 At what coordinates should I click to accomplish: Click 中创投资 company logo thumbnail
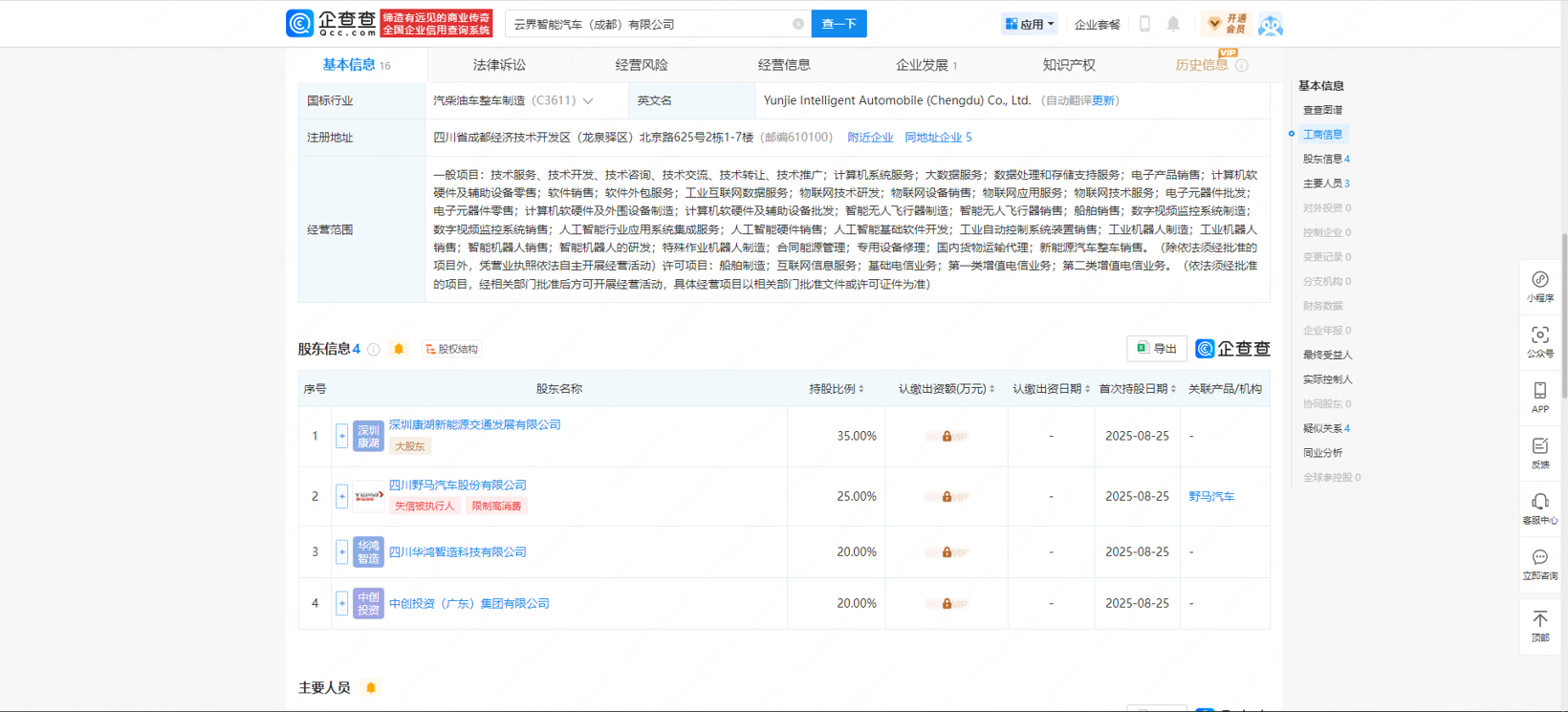(368, 603)
